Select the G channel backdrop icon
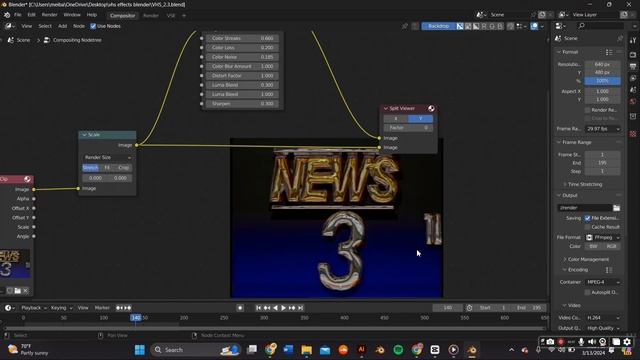The image size is (640, 360). [x=492, y=26]
